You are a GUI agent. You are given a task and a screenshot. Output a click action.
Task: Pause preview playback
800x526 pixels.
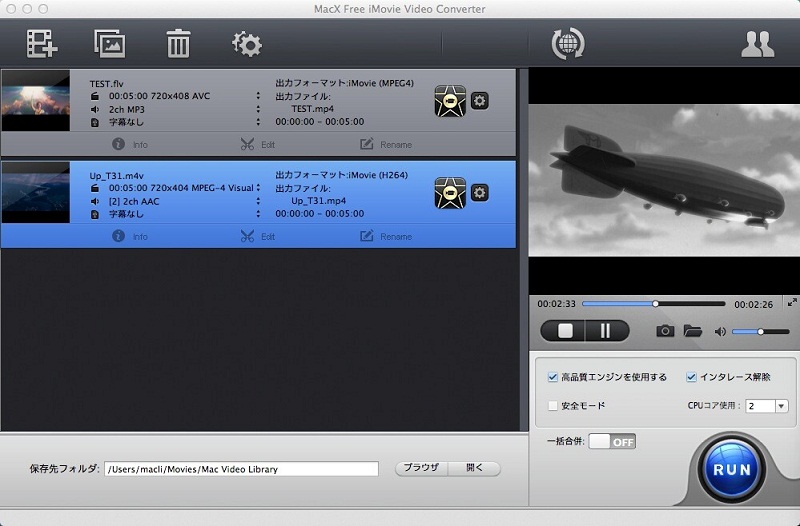point(607,331)
